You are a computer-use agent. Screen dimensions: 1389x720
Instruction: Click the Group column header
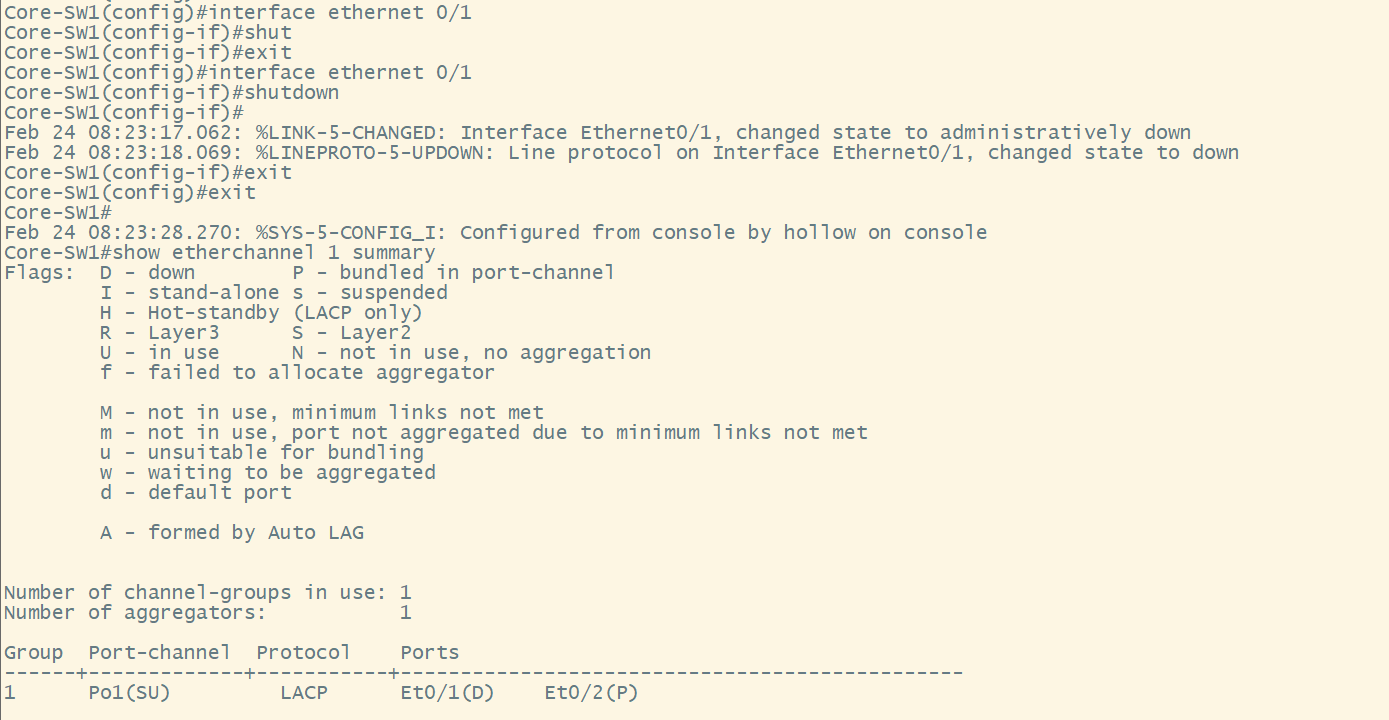click(33, 653)
